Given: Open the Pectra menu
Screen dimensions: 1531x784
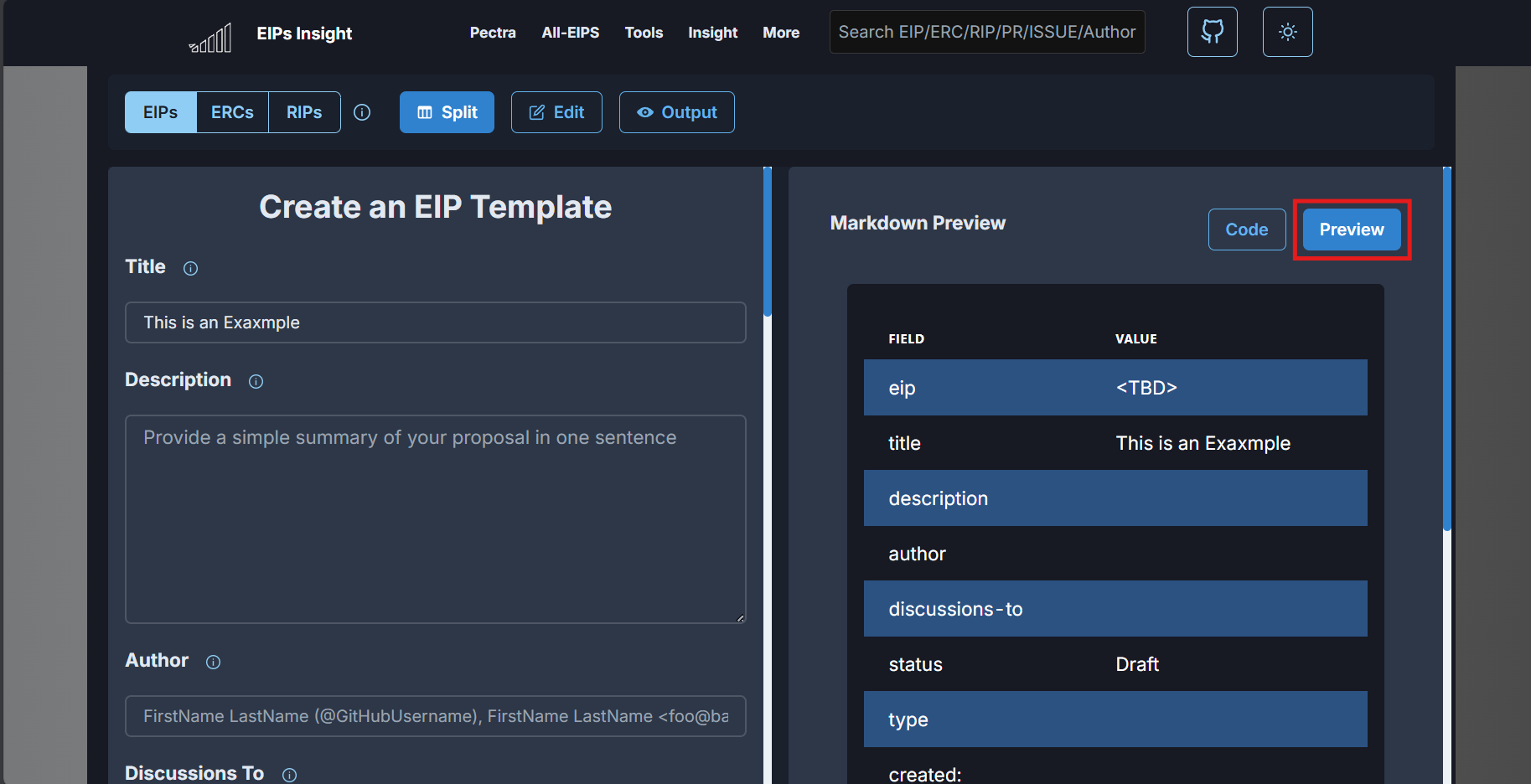Looking at the screenshot, I should tap(493, 33).
